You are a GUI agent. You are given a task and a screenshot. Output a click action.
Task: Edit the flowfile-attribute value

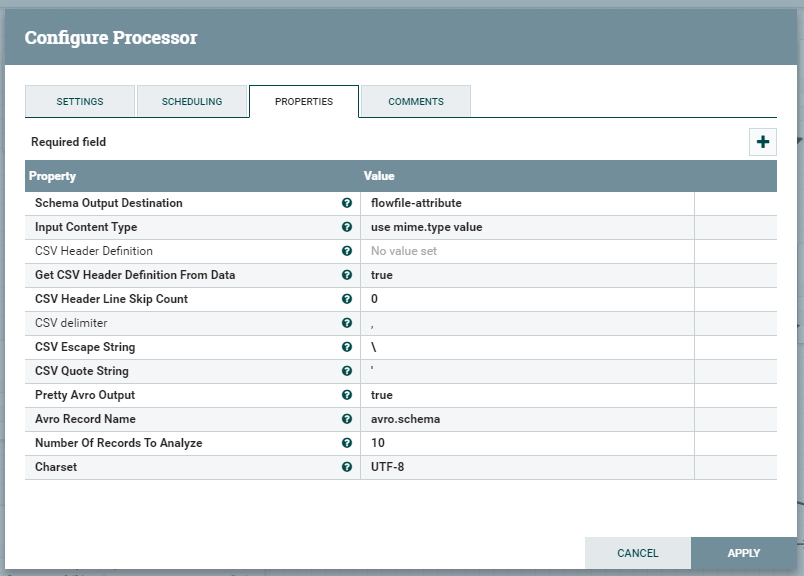pyautogui.click(x=527, y=203)
